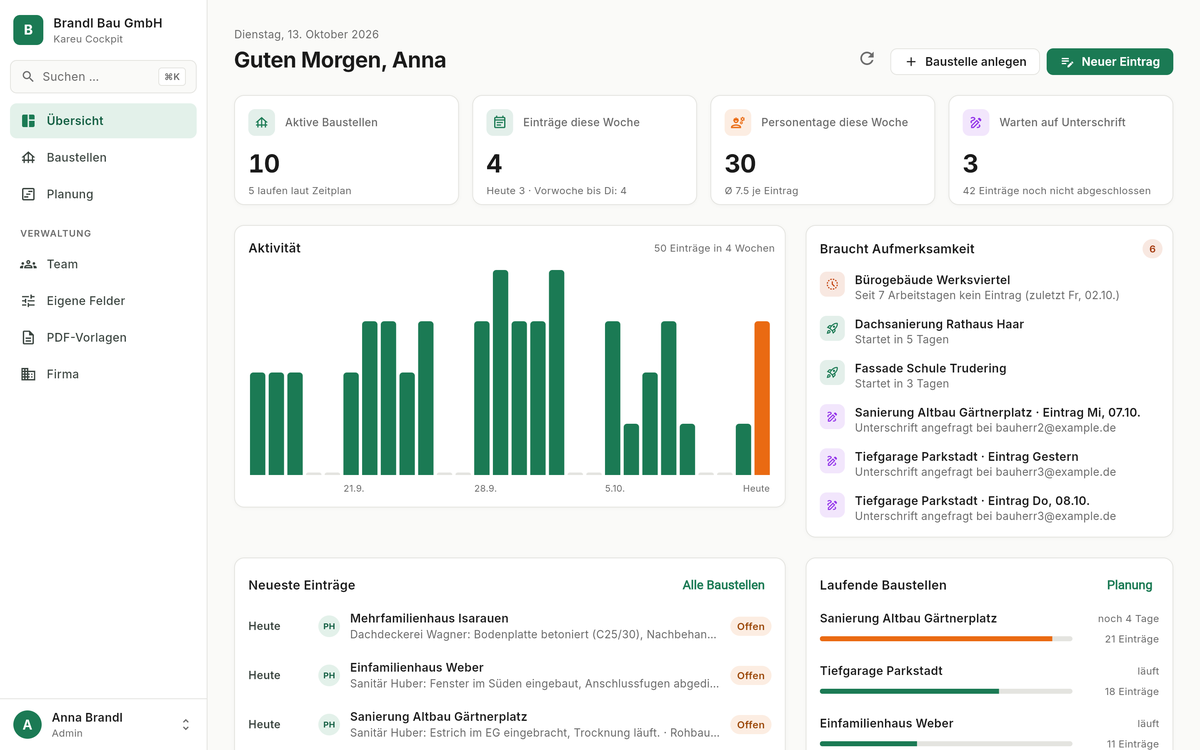Click Anna Brandl's avatar in the sidebar
Screen dimensions: 1200x750
28,724
